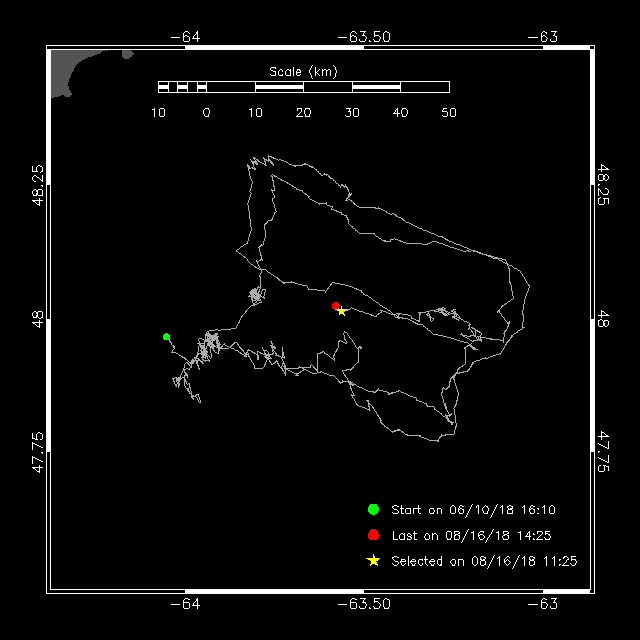Click the 'Start on 06/10/18 16:10' legend text
Screen dimensions: 640x640
[473, 510]
